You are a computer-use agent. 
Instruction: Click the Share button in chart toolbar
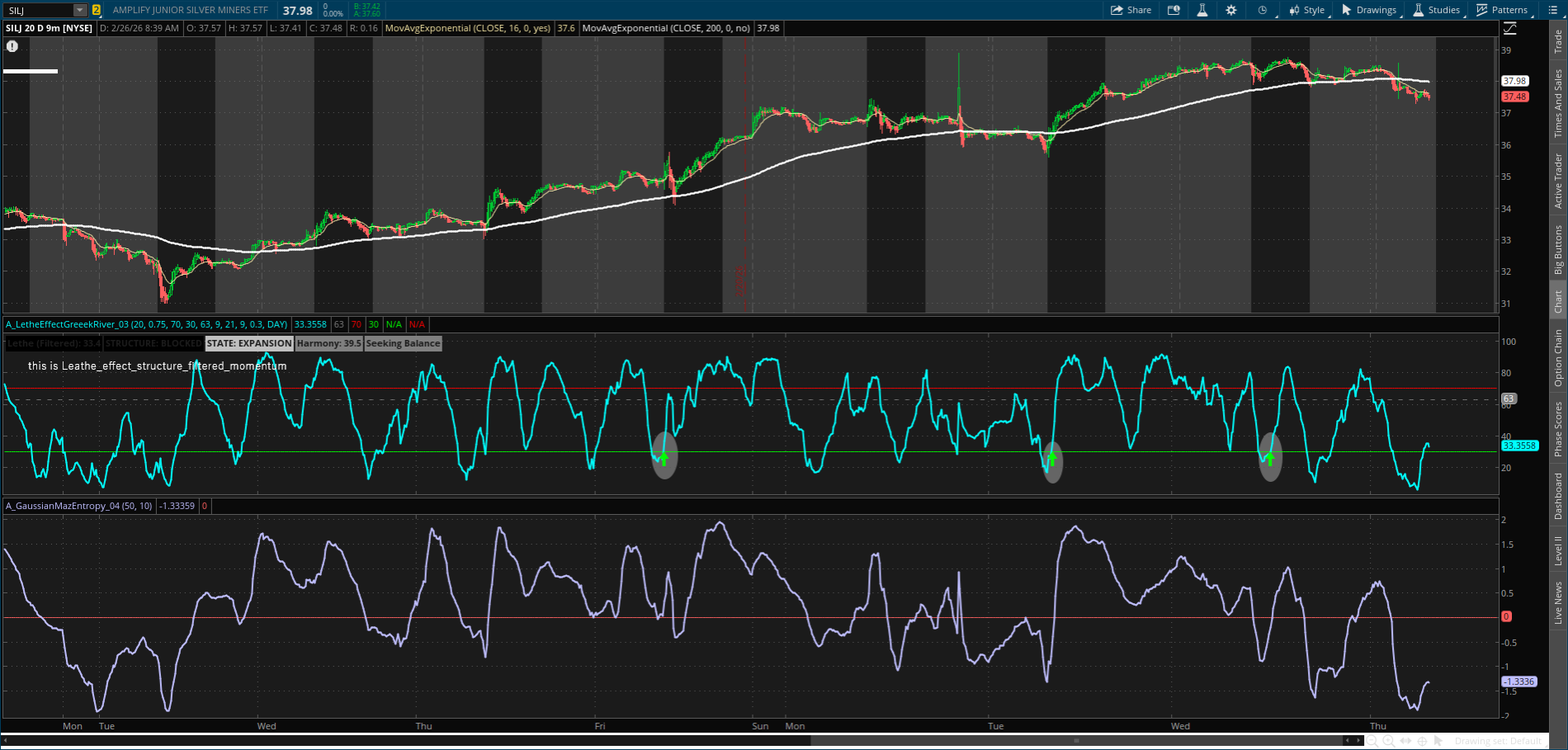tap(1131, 10)
